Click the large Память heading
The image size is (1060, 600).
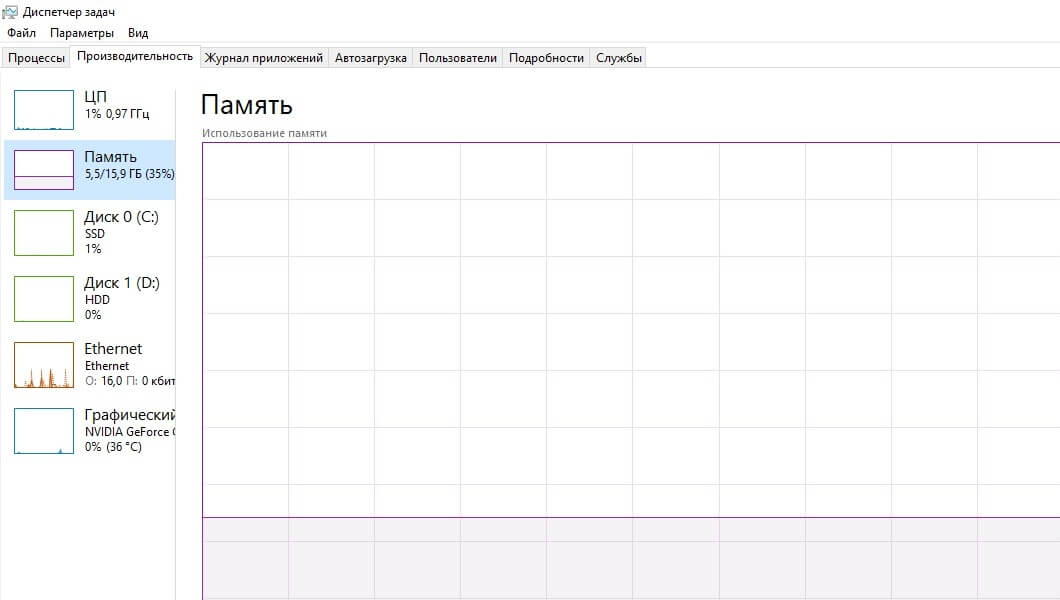coord(246,106)
